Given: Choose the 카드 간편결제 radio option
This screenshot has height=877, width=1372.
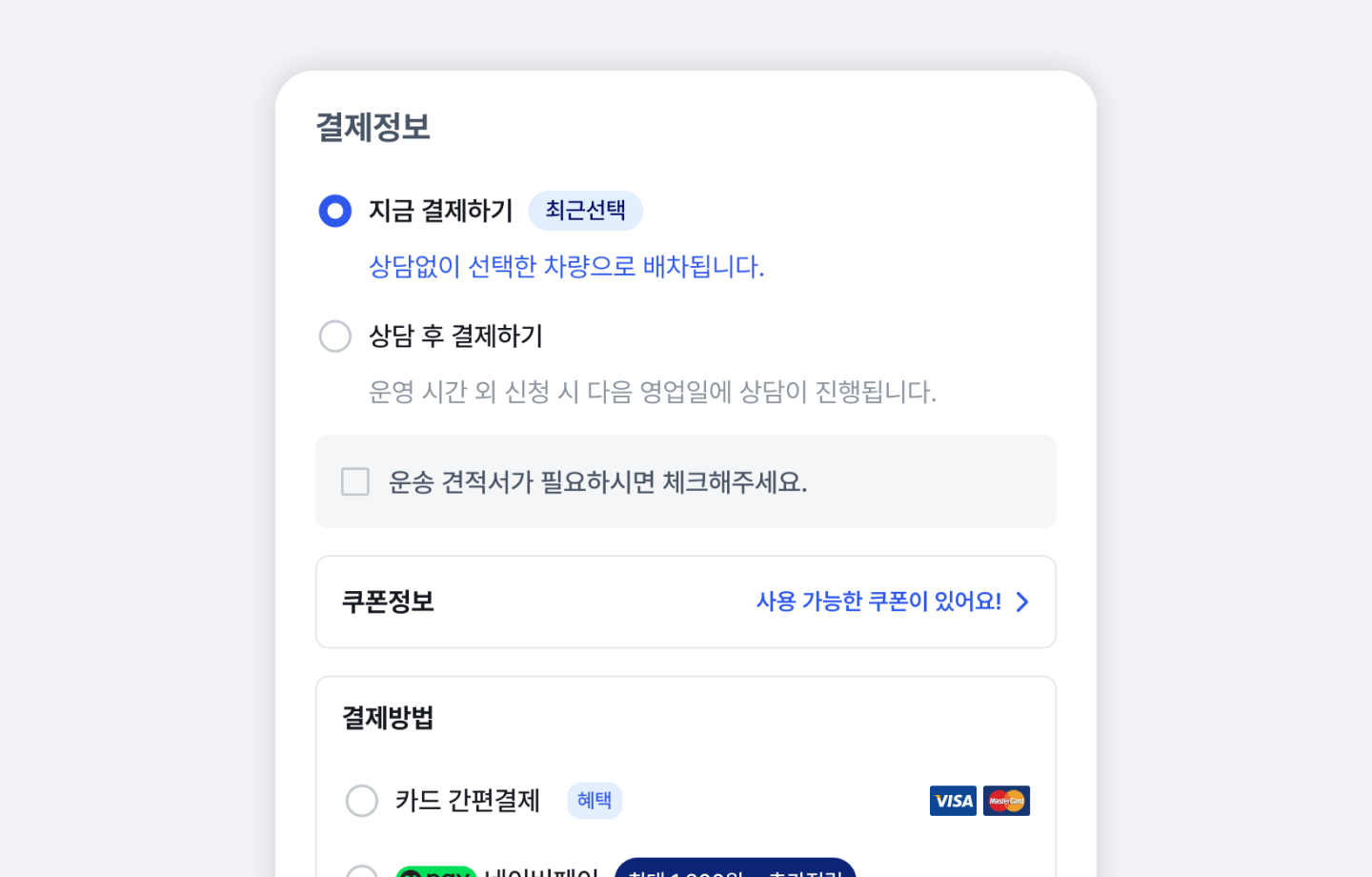Looking at the screenshot, I should (x=362, y=801).
